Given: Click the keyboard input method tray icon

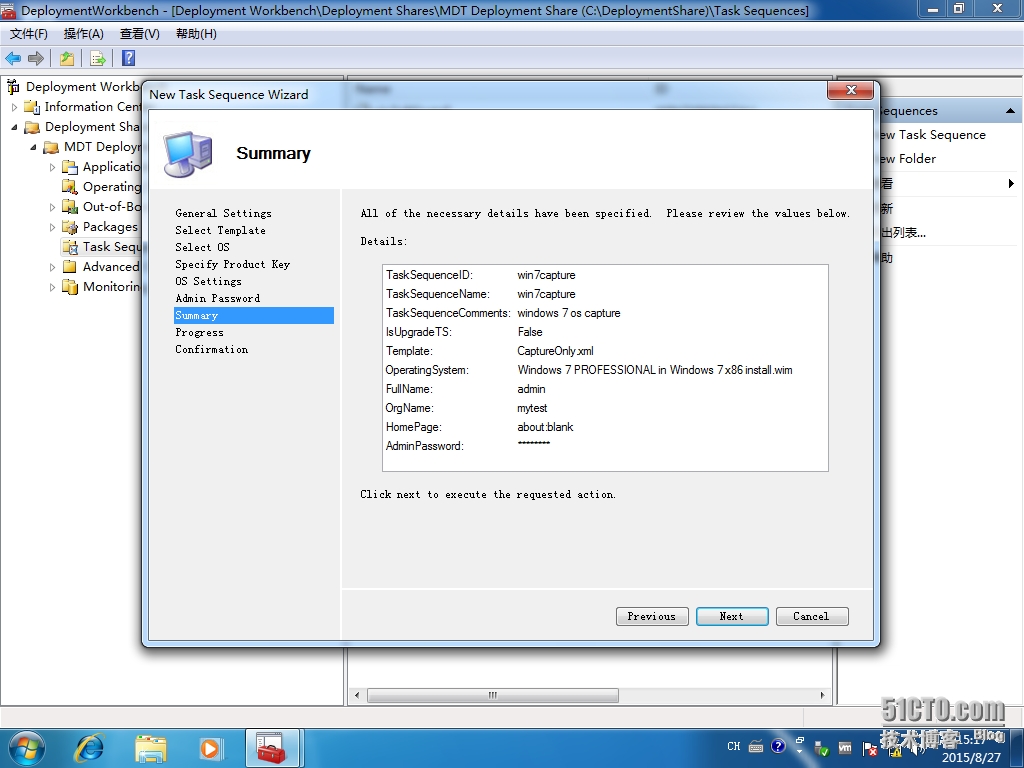Looking at the screenshot, I should click(756, 746).
